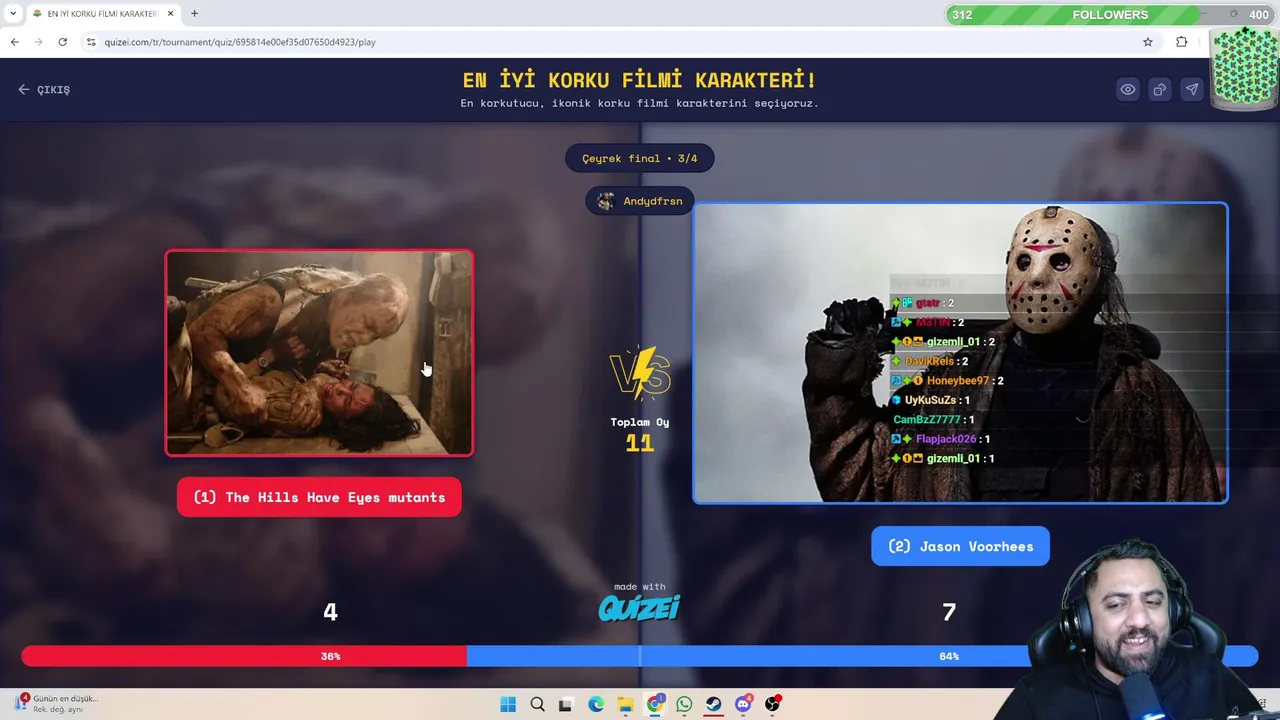Viewport: 1280px width, 720px height.
Task: Select The Hills Have Eyes mutants image
Action: pos(319,353)
